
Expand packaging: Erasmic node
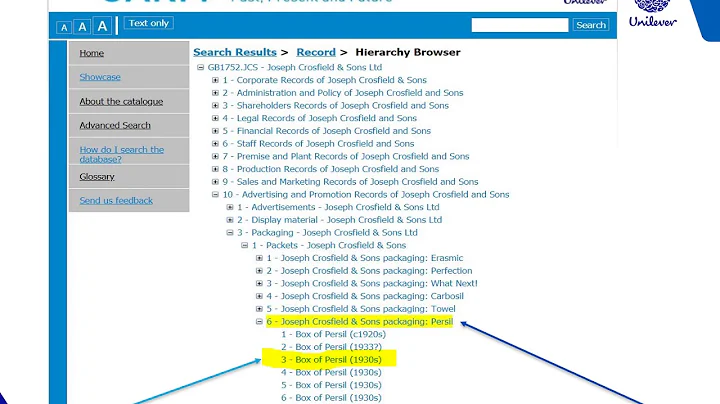(x=259, y=258)
